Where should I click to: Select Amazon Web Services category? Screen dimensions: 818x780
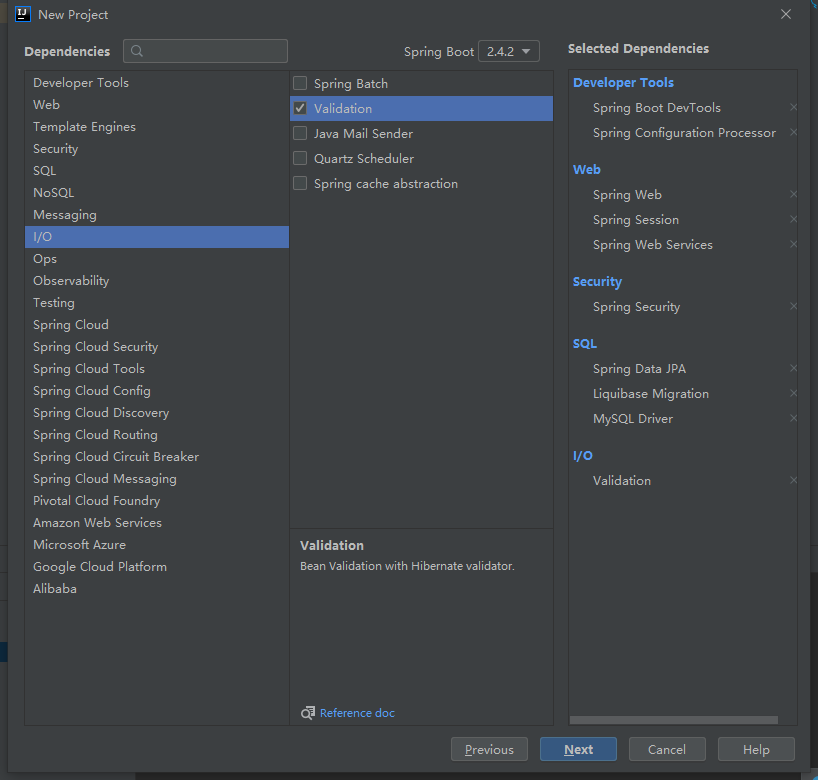(157, 523)
